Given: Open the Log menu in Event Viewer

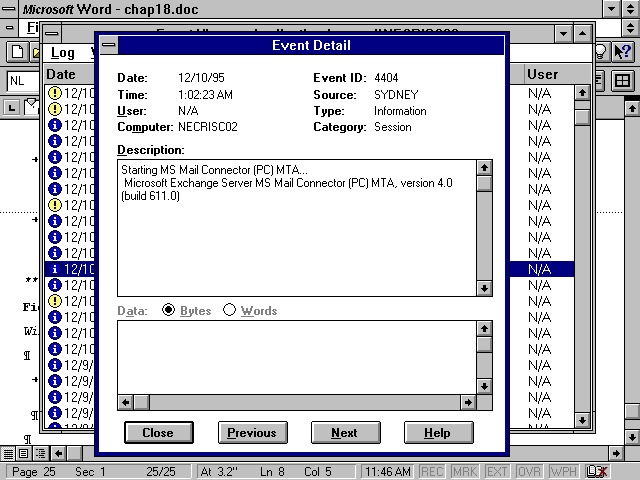Looking at the screenshot, I should tap(62, 53).
